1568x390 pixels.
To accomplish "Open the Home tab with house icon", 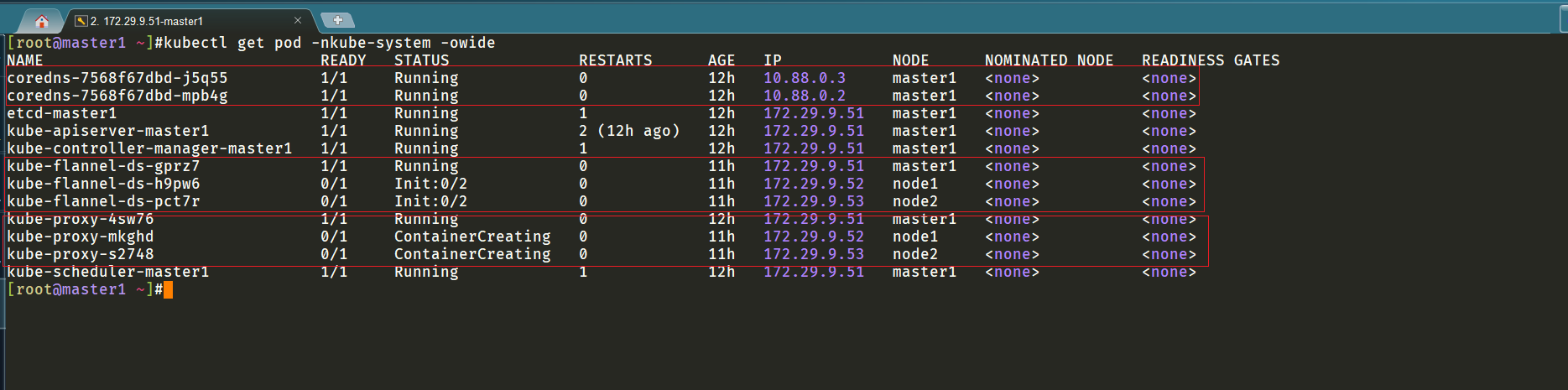I will [41, 21].
